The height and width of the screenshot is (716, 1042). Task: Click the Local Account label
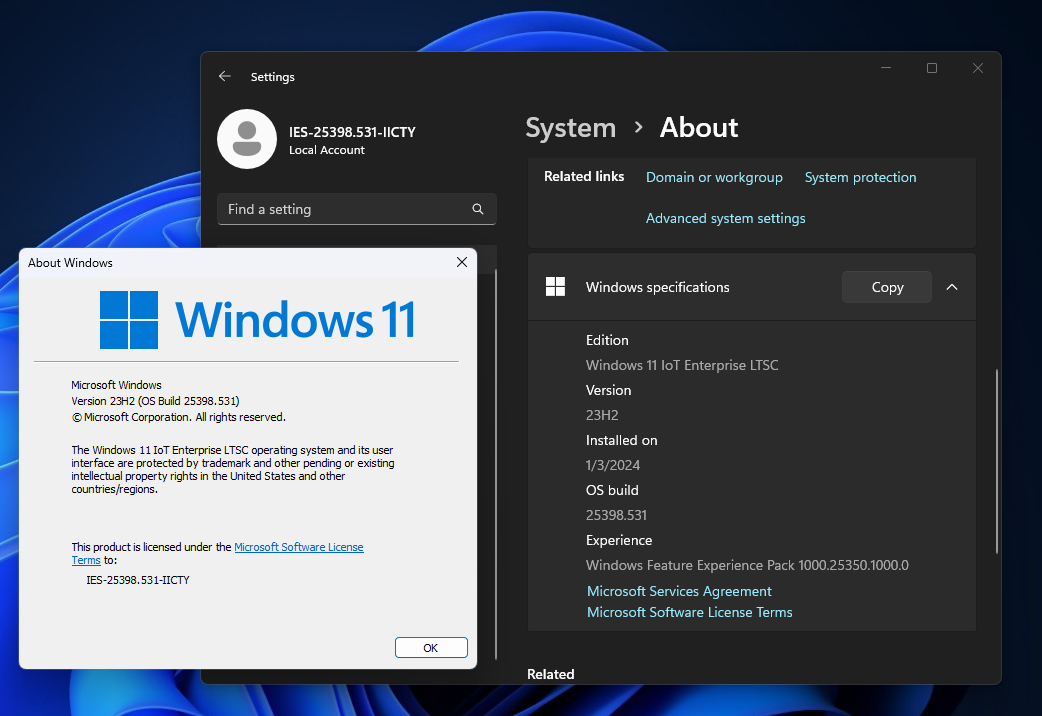pos(326,150)
